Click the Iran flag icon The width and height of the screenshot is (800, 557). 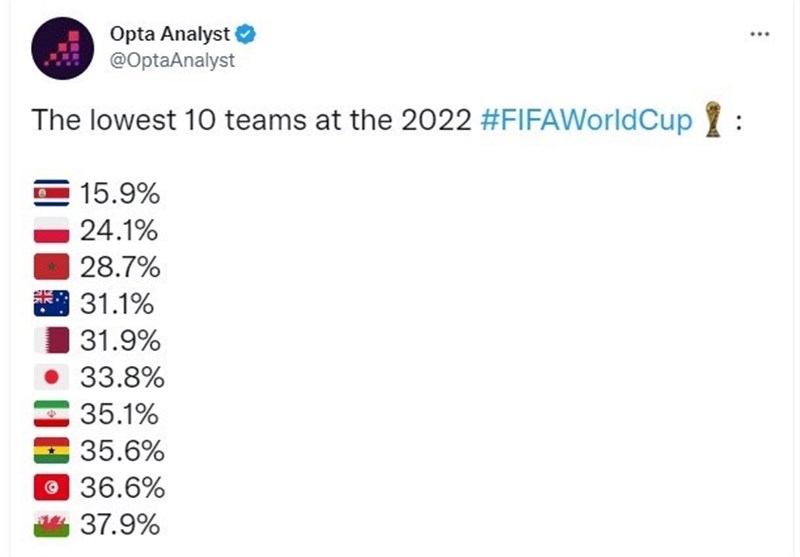tap(52, 415)
